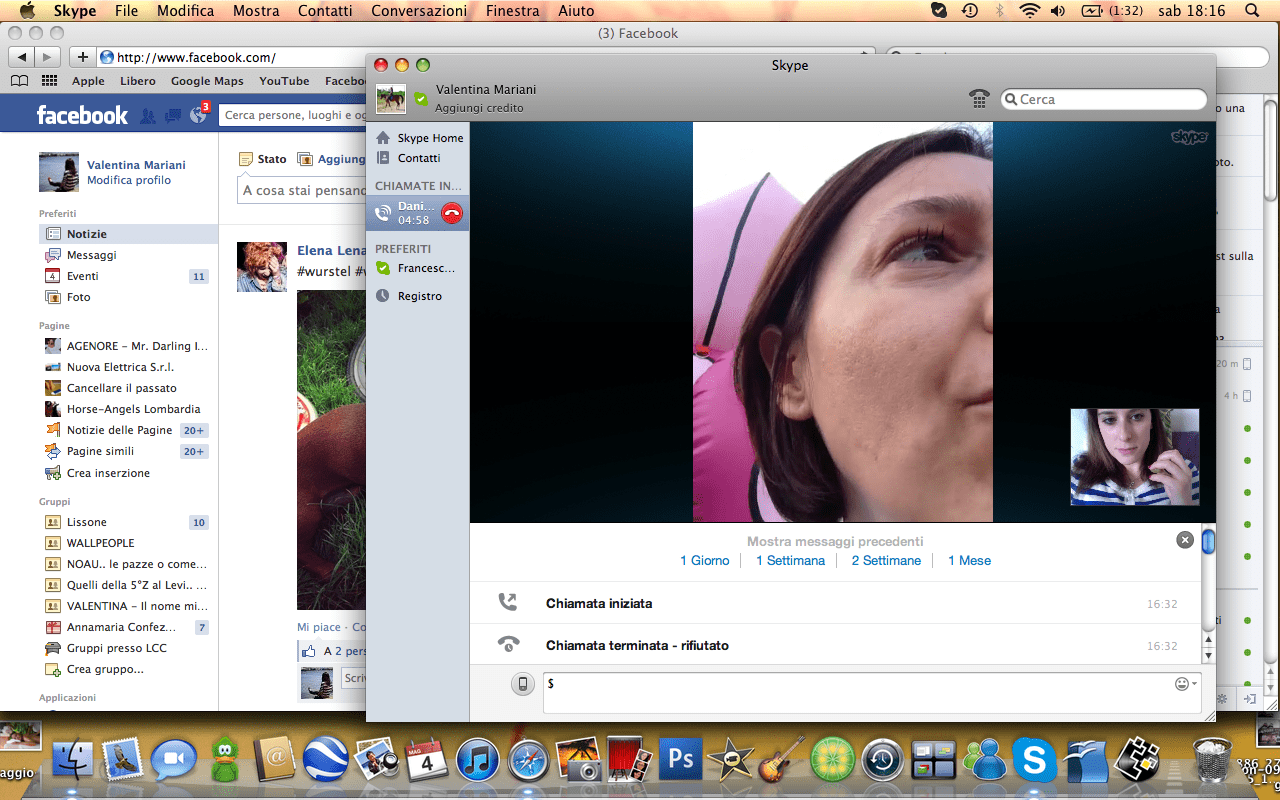Launch Photoshop from the Dock
The height and width of the screenshot is (800, 1280).
[681, 760]
